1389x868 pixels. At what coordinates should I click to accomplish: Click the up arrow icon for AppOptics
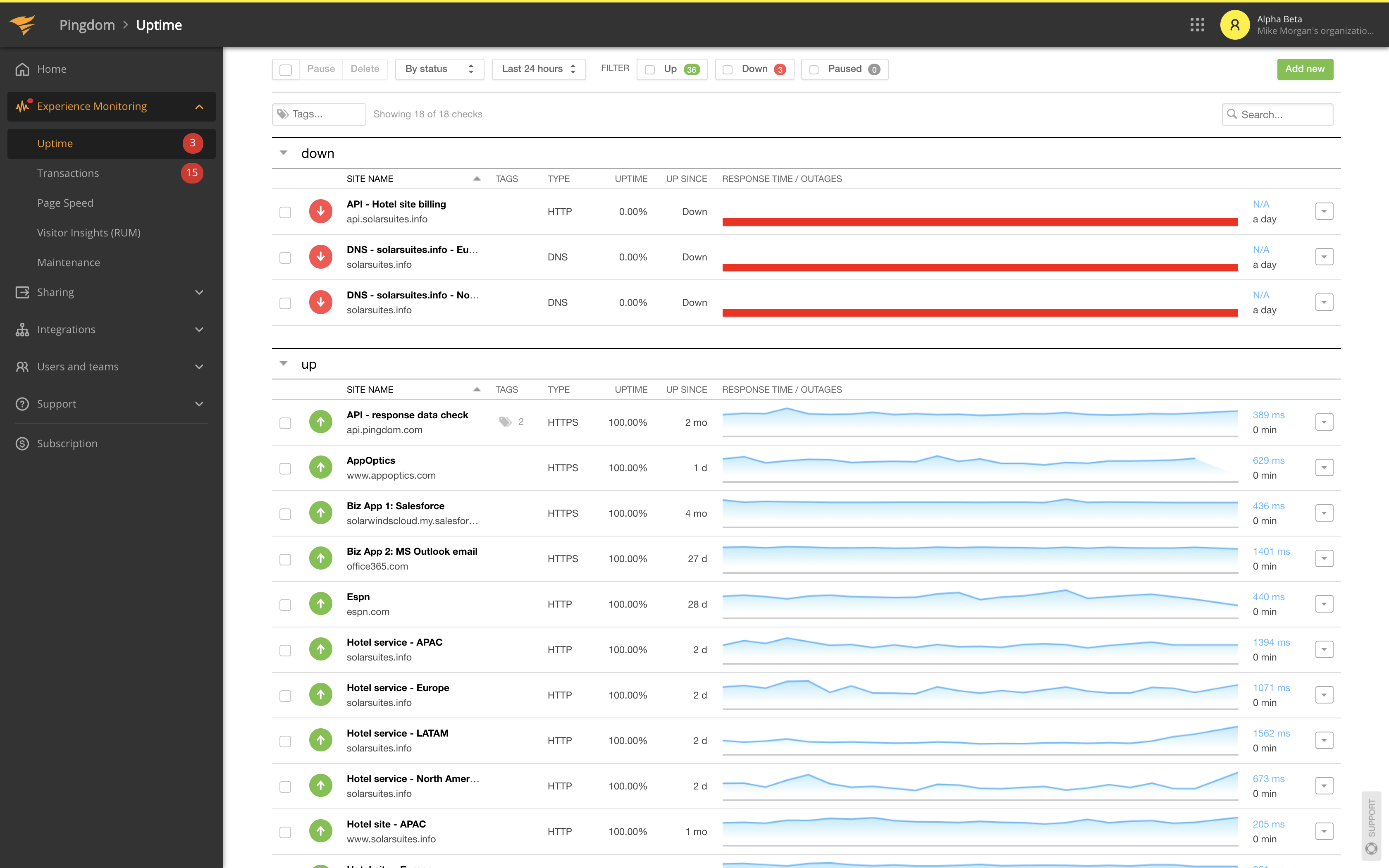click(x=320, y=467)
